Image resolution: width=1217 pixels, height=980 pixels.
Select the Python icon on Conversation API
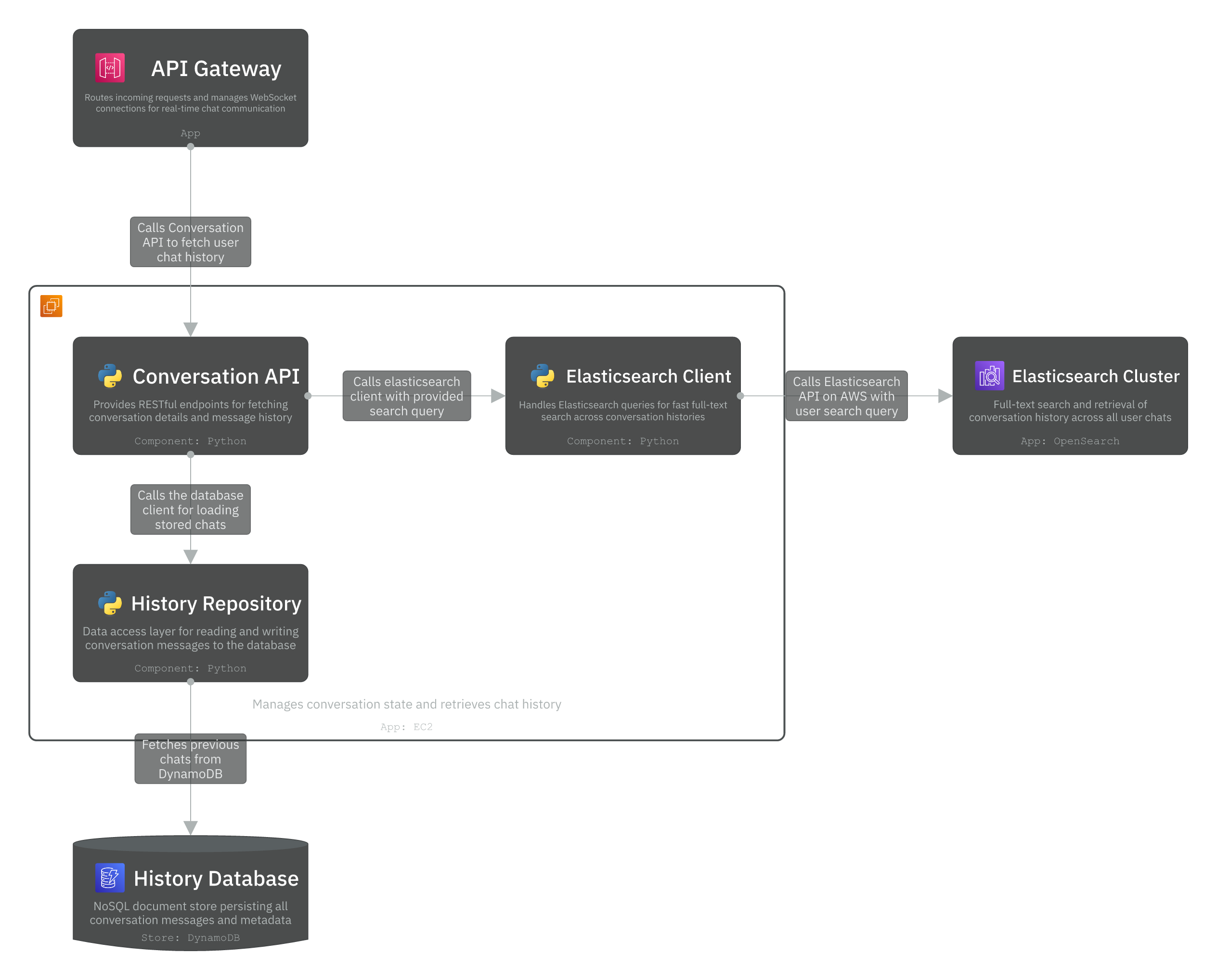point(109,376)
